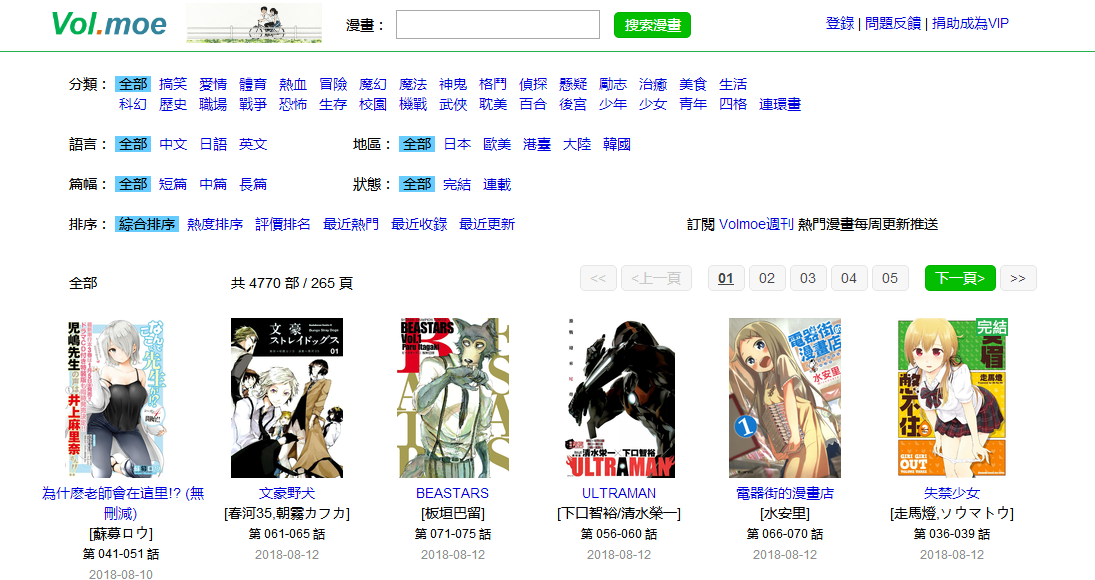1095x580 pixels.
Task: Focus the 漫畫 search input field
Action: pos(498,24)
